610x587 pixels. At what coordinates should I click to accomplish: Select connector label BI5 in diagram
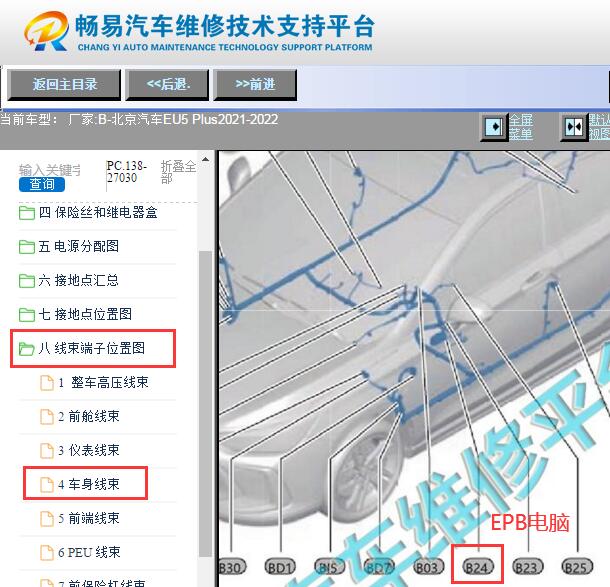(329, 568)
